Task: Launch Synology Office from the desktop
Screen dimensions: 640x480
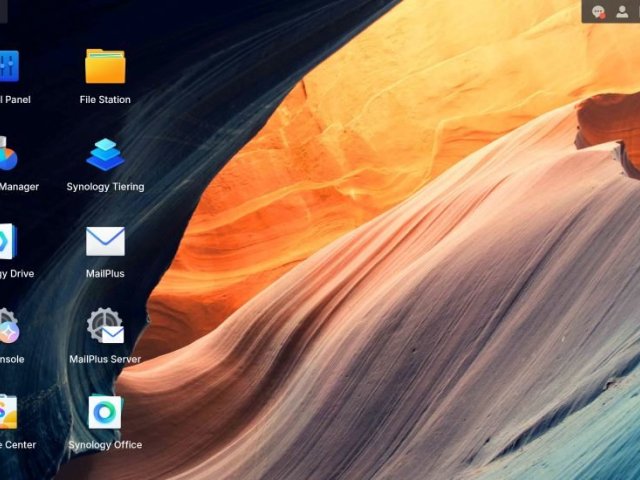Action: click(105, 412)
